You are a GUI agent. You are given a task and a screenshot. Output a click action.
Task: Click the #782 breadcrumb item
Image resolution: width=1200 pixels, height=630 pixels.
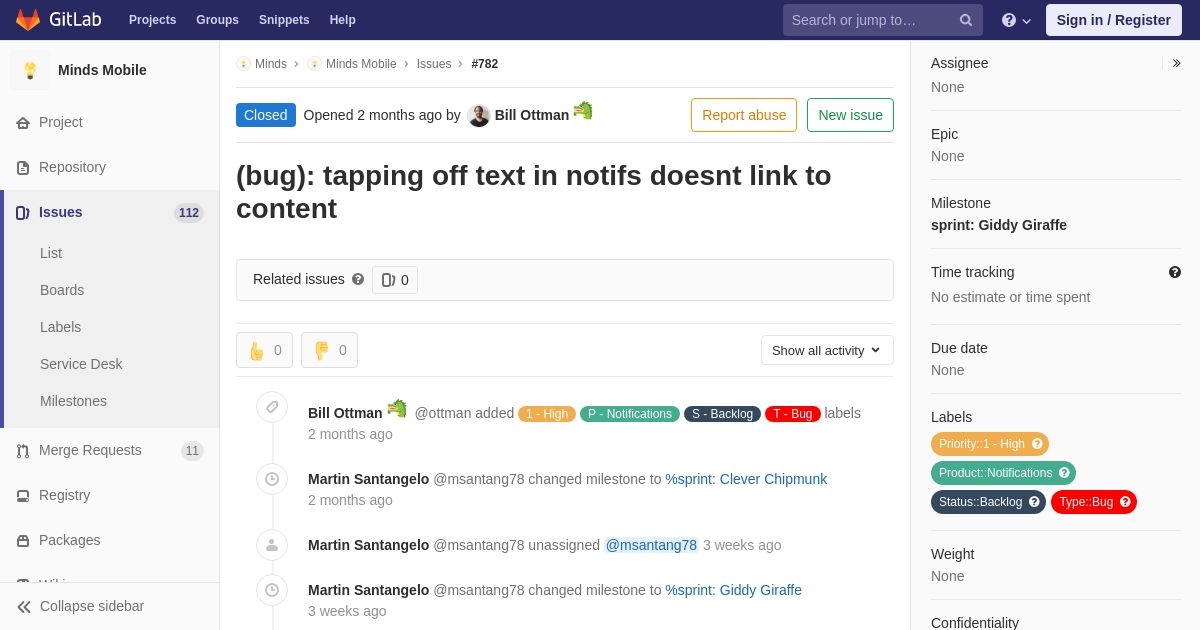pos(485,64)
